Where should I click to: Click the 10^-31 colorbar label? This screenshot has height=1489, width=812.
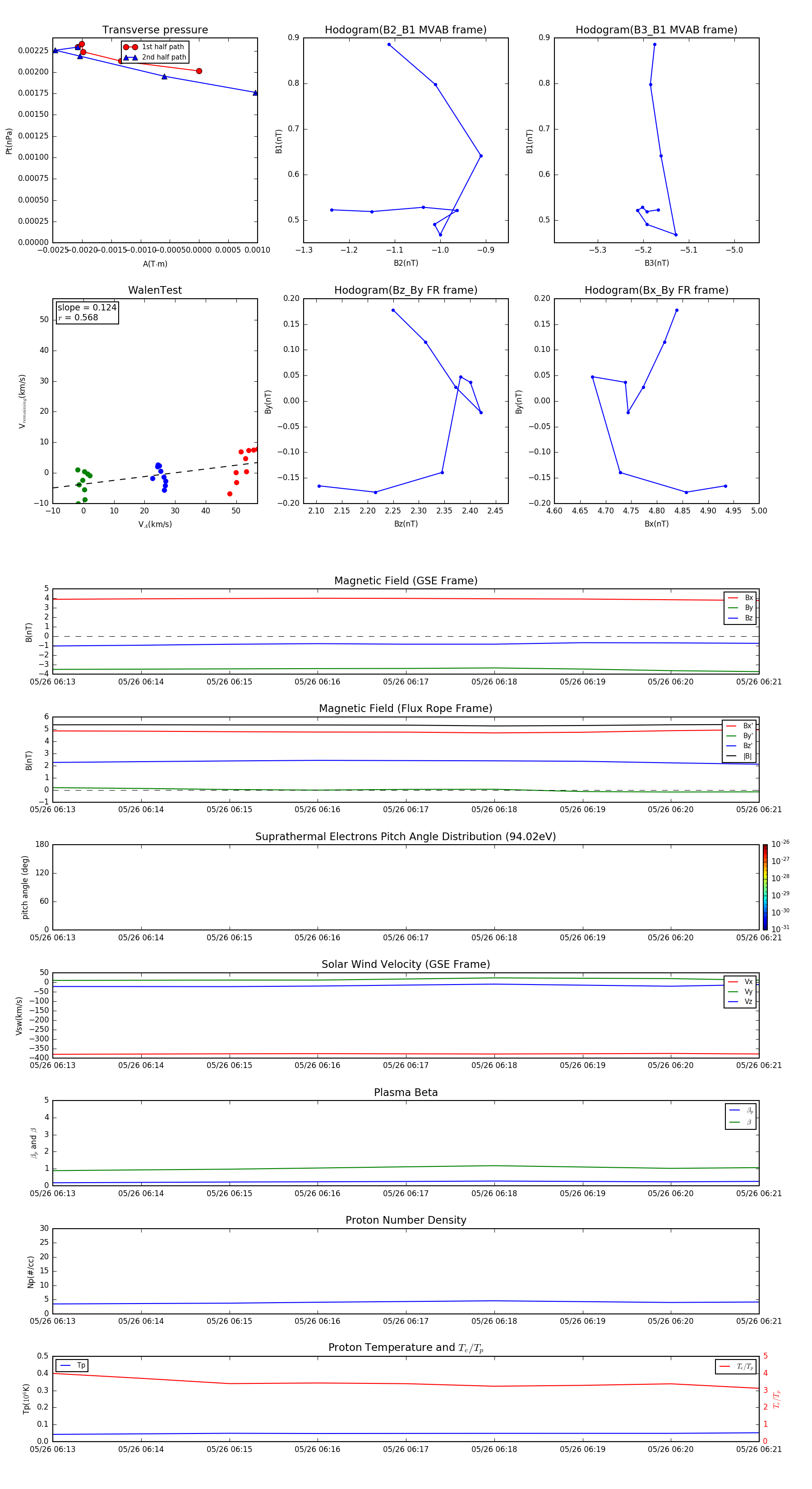[780, 929]
